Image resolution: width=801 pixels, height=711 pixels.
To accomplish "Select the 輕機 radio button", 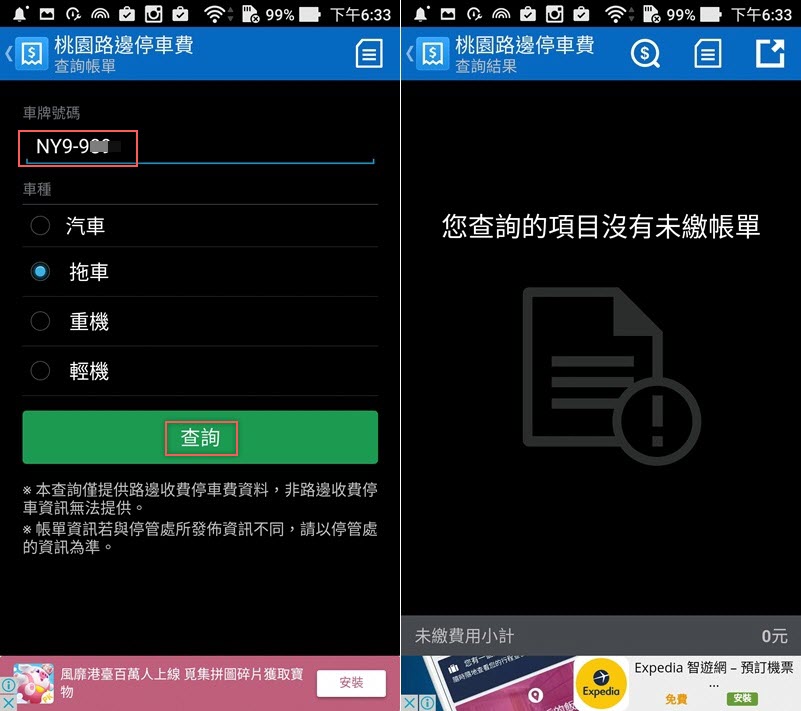I will point(40,371).
